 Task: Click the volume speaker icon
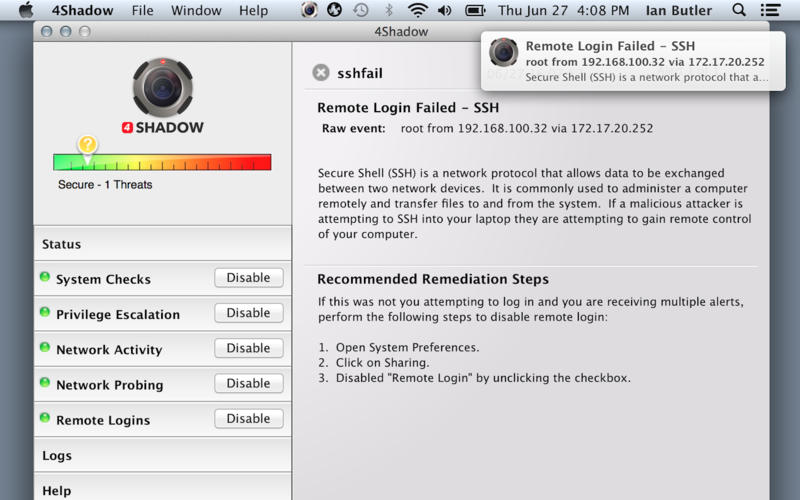pyautogui.click(x=444, y=11)
